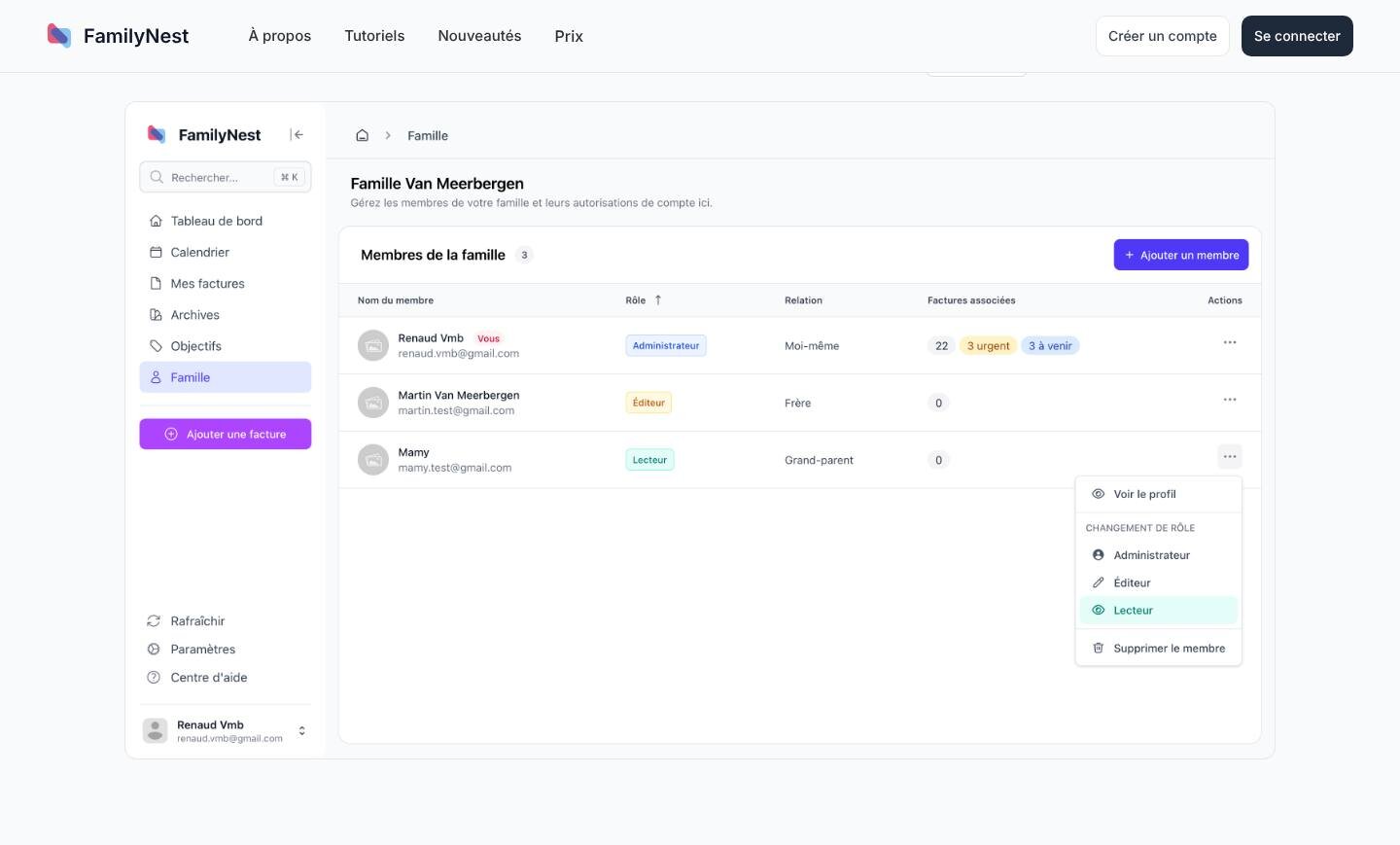1400x845 pixels.
Task: Open Tutoriels in top navigation
Action: click(374, 36)
